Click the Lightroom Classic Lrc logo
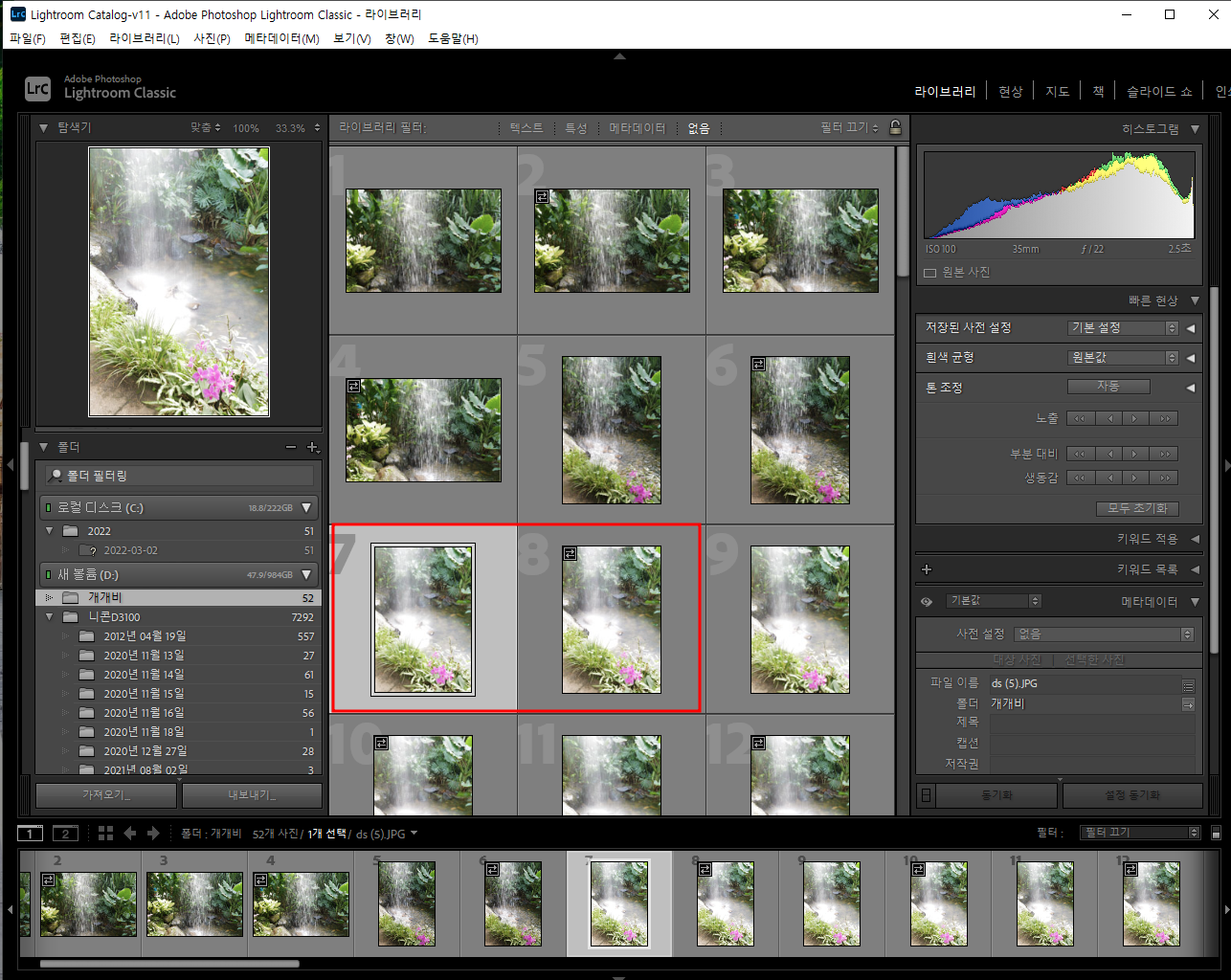Viewport: 1231px width, 980px height. 37,88
